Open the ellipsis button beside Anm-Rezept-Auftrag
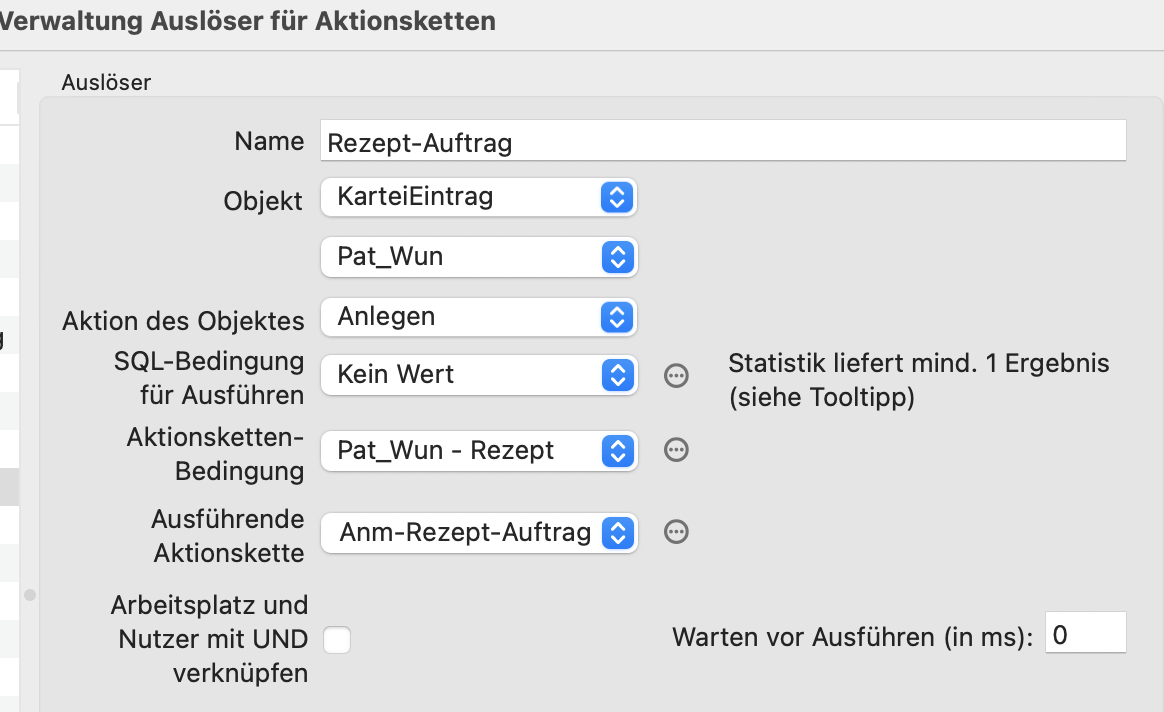The image size is (1164, 712). (x=676, y=532)
